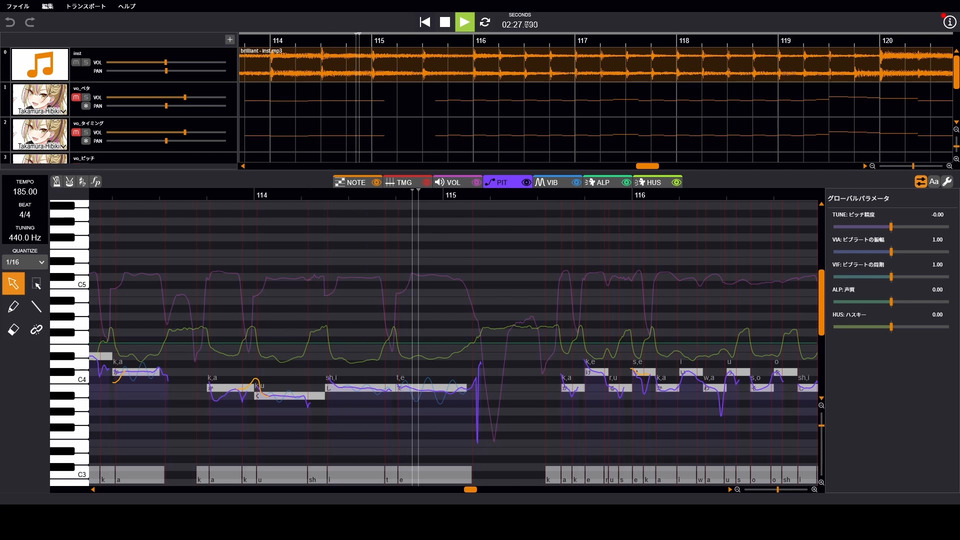Click the link chain tool icon
The height and width of the screenshot is (540, 960).
coord(37,329)
